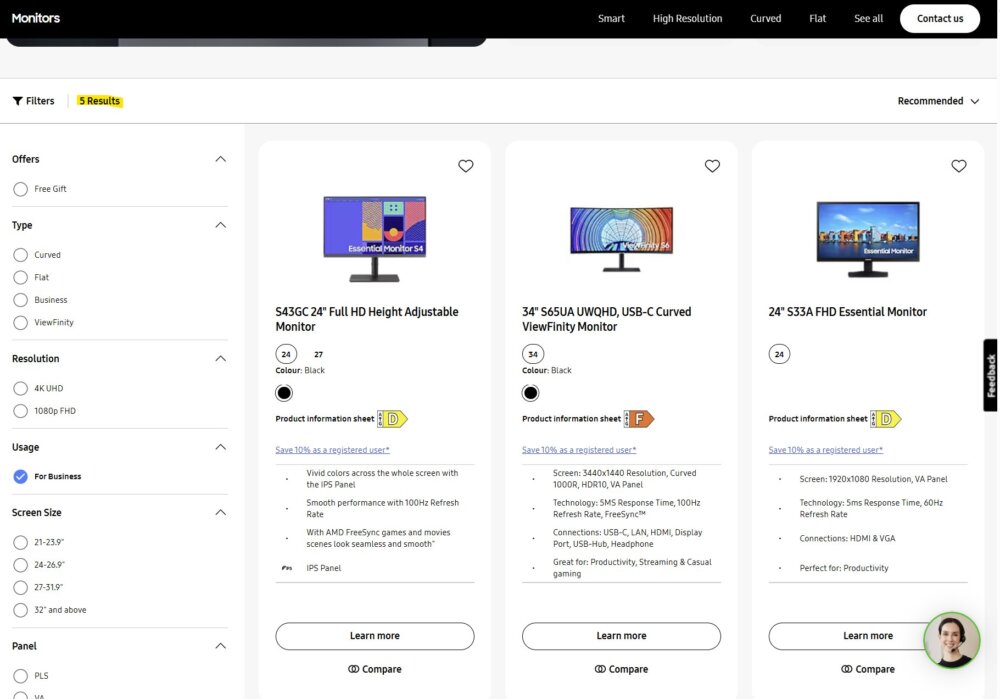Screen dimensions: 1000x699
Task: Open the High Resolution menu item
Action: pyautogui.click(x=688, y=18)
